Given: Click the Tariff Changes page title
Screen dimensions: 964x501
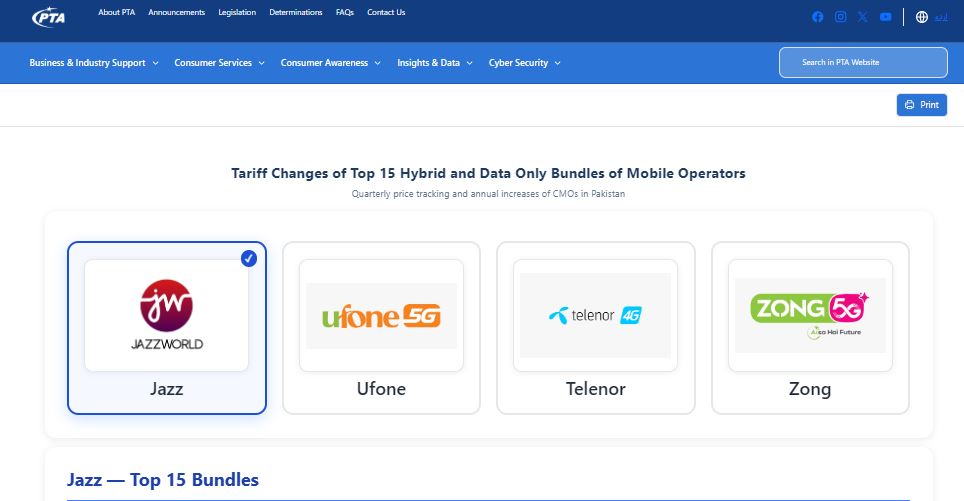Looking at the screenshot, I should 488,173.
